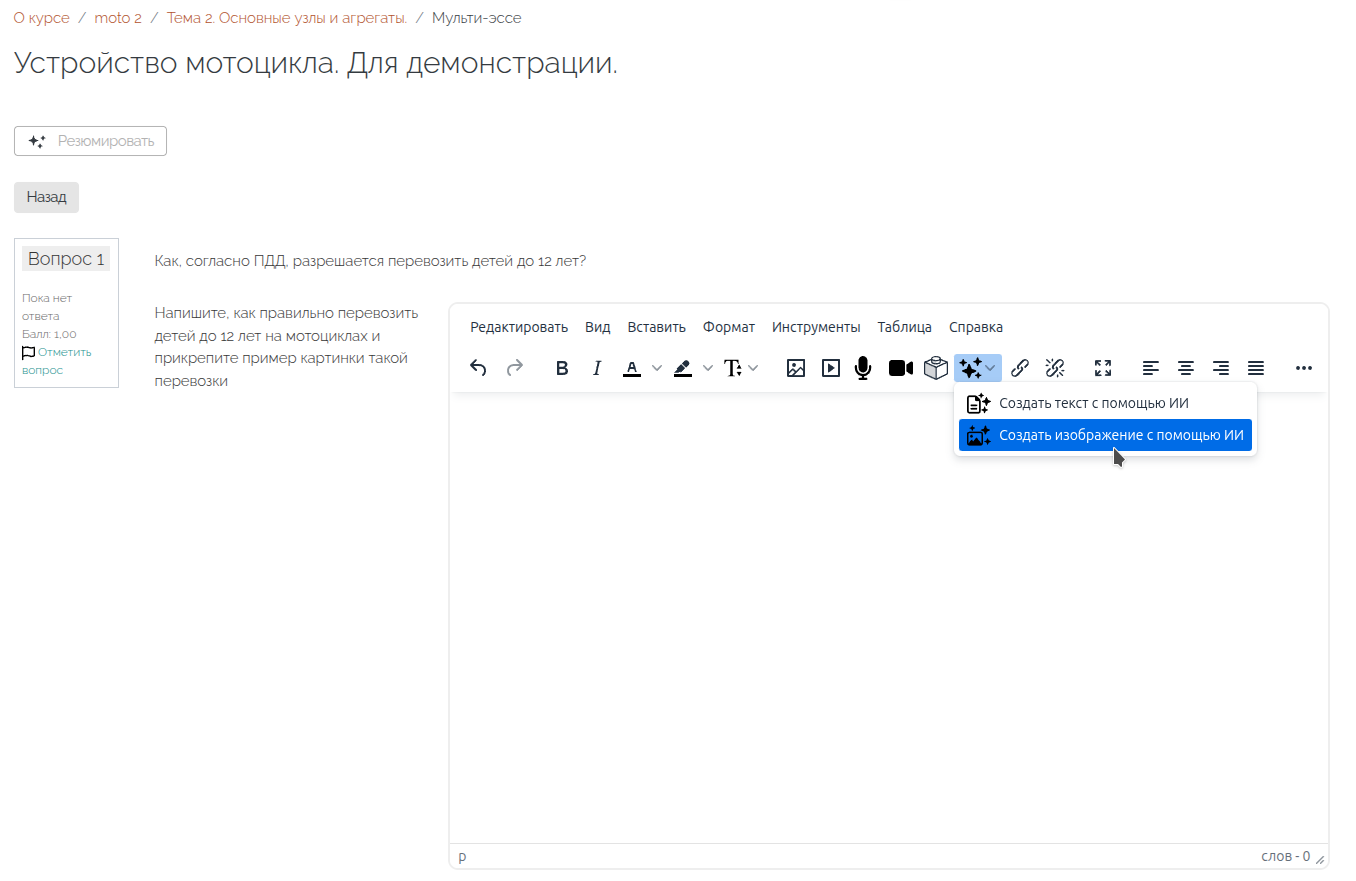
Task: Open the Вид menu
Action: tap(598, 327)
